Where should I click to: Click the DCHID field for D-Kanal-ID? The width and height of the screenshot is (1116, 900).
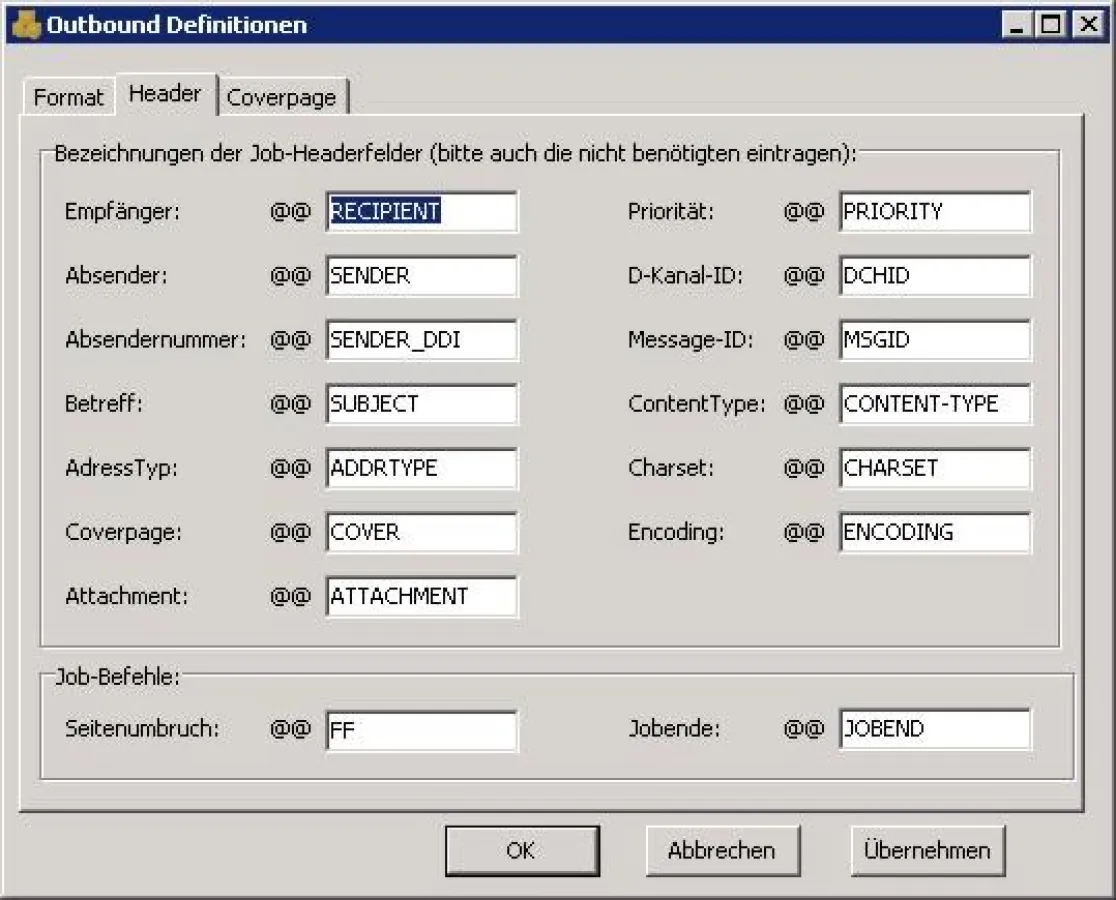click(935, 276)
